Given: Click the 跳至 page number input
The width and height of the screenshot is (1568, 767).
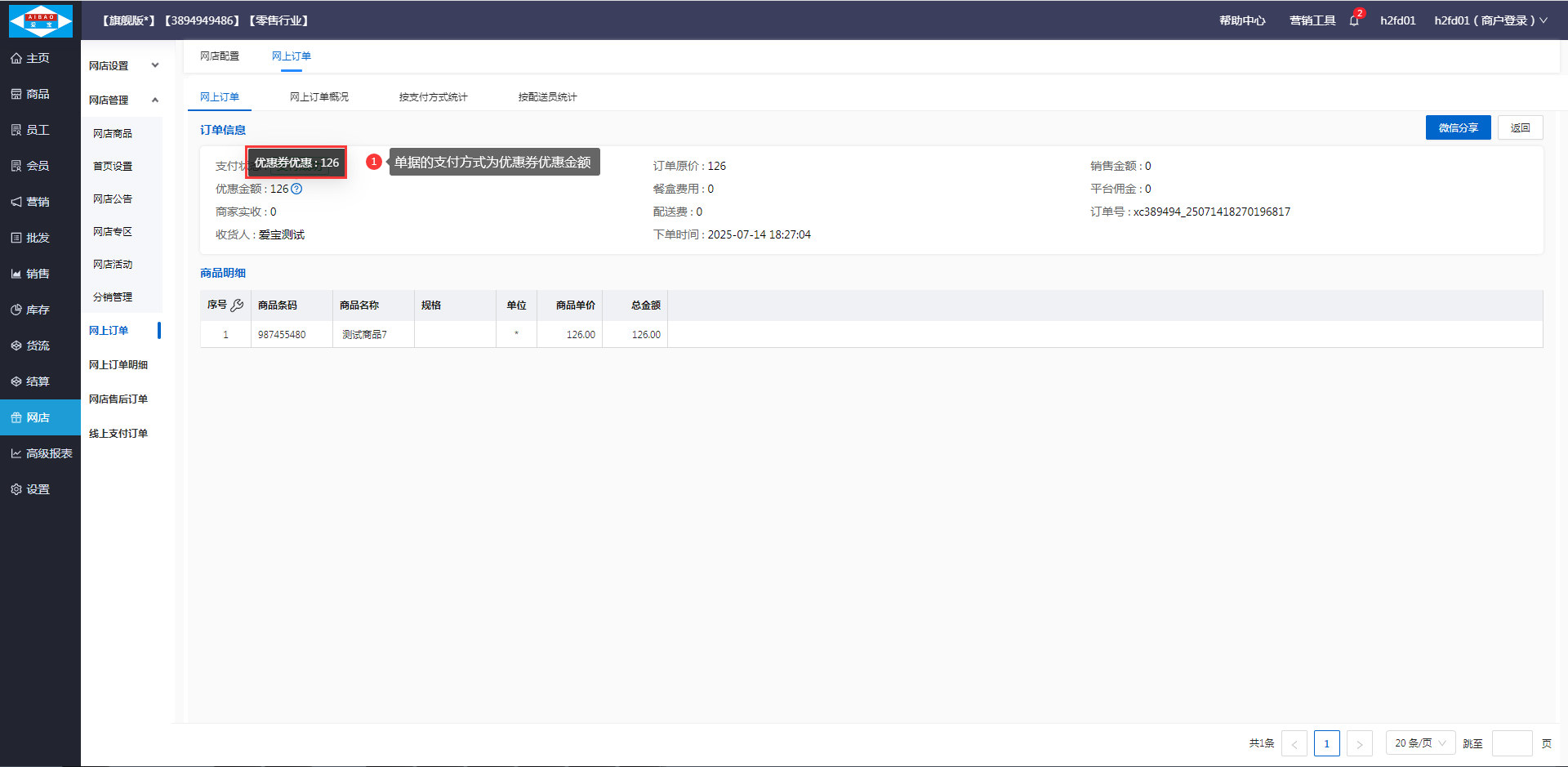Looking at the screenshot, I should [x=1512, y=743].
